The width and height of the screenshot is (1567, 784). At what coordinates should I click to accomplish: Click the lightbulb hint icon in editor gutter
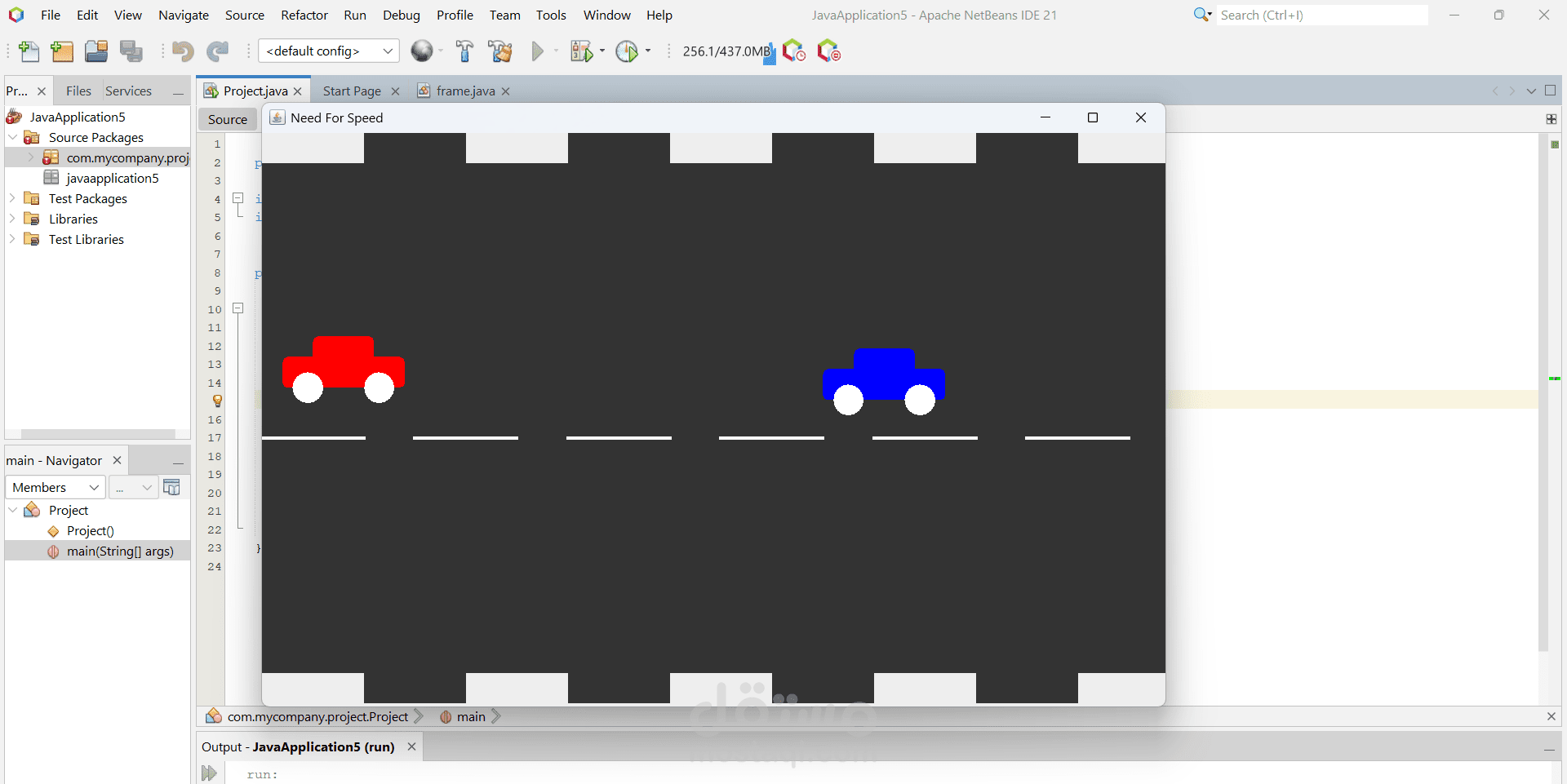(x=217, y=401)
